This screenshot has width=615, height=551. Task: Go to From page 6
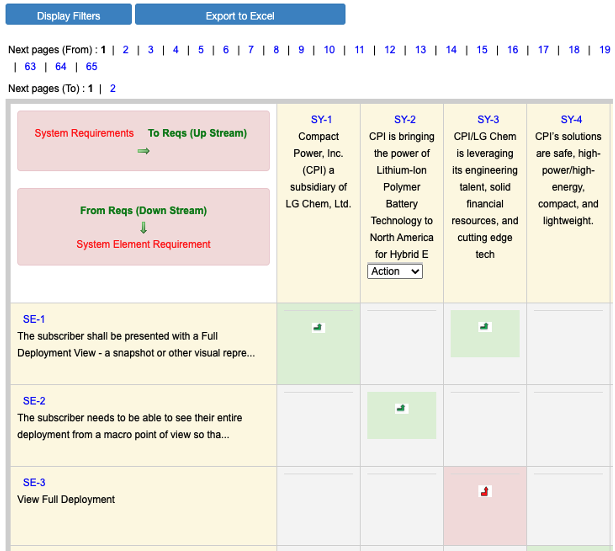[x=226, y=50]
